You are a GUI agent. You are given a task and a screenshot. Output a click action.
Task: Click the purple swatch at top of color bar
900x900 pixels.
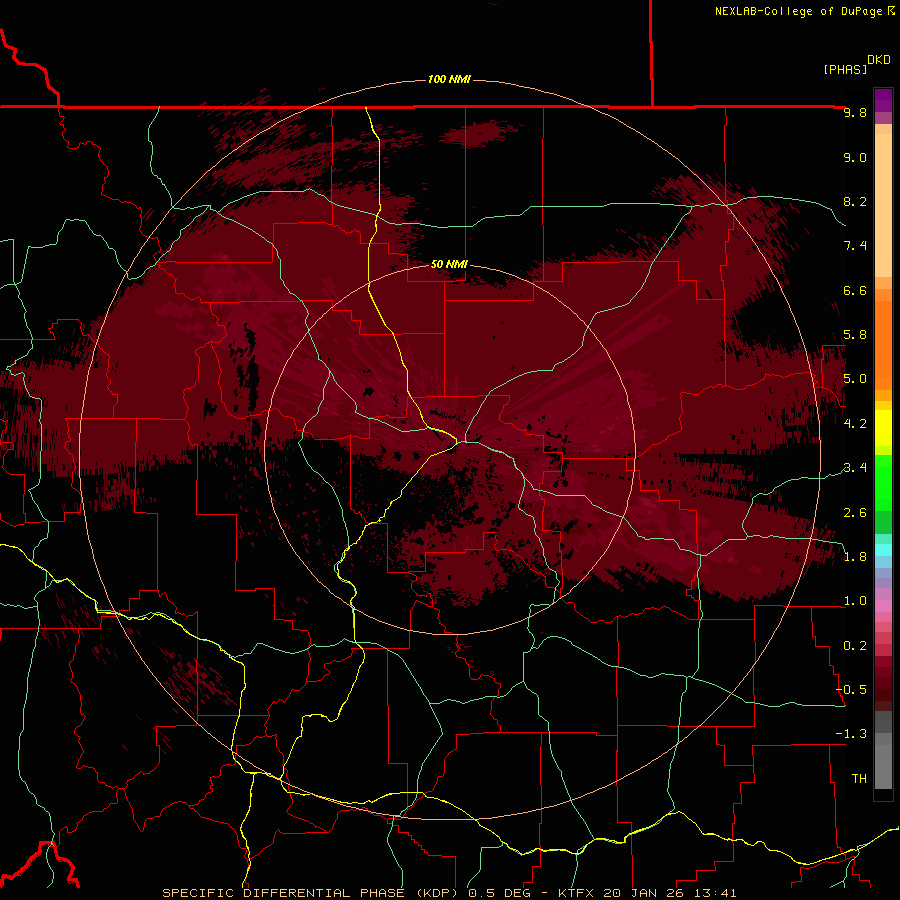[883, 100]
